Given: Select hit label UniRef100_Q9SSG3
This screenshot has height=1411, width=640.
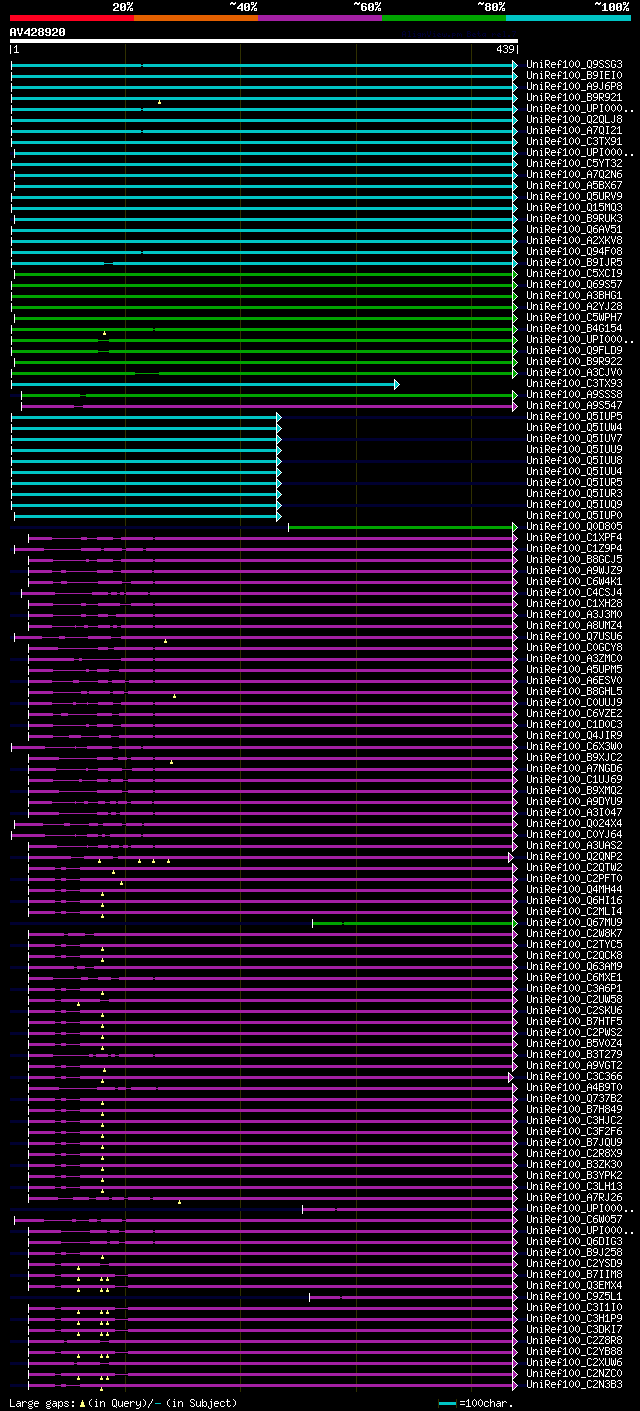Looking at the screenshot, I should coord(574,65).
